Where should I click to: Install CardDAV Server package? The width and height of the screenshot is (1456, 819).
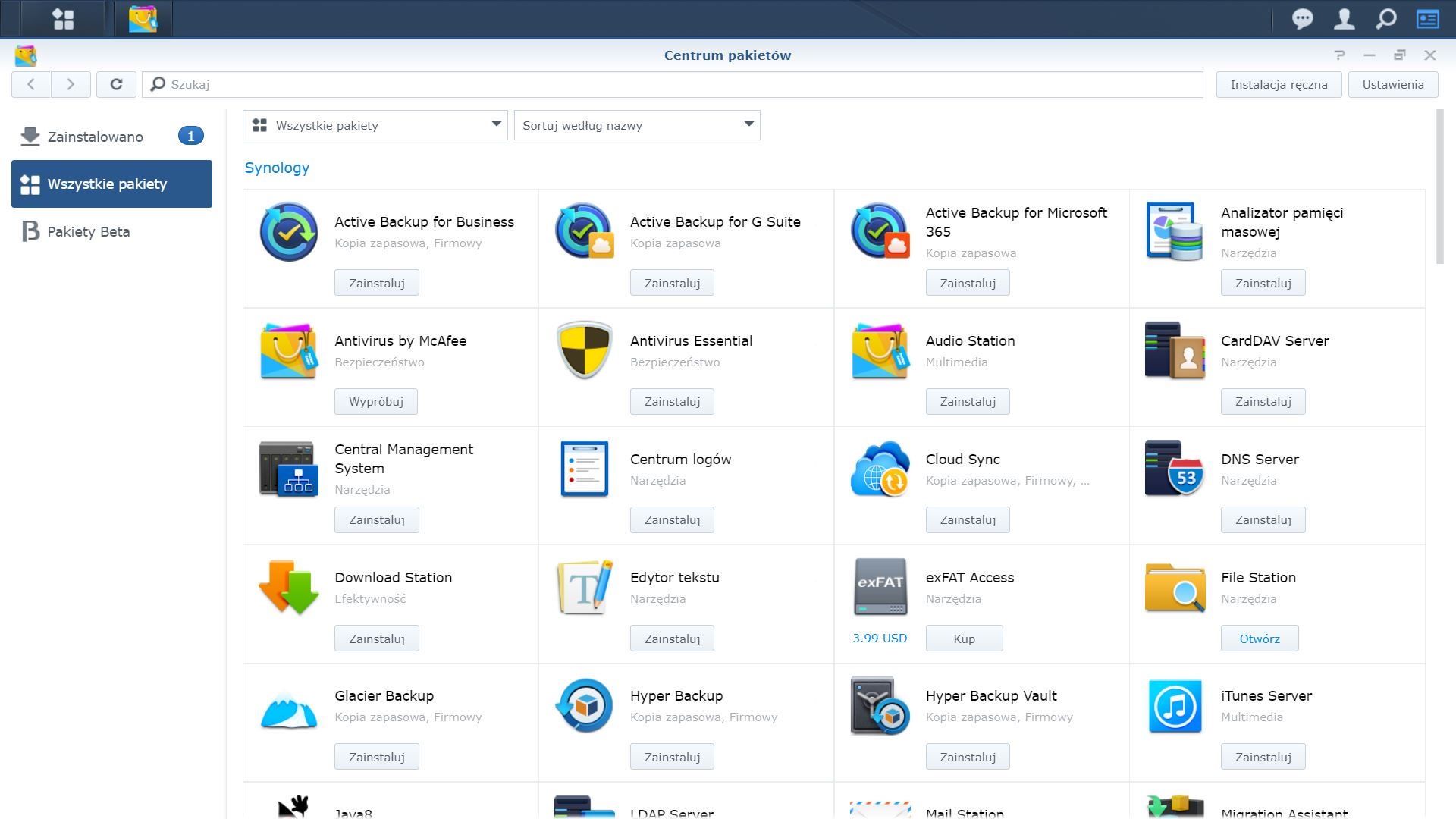(1263, 401)
